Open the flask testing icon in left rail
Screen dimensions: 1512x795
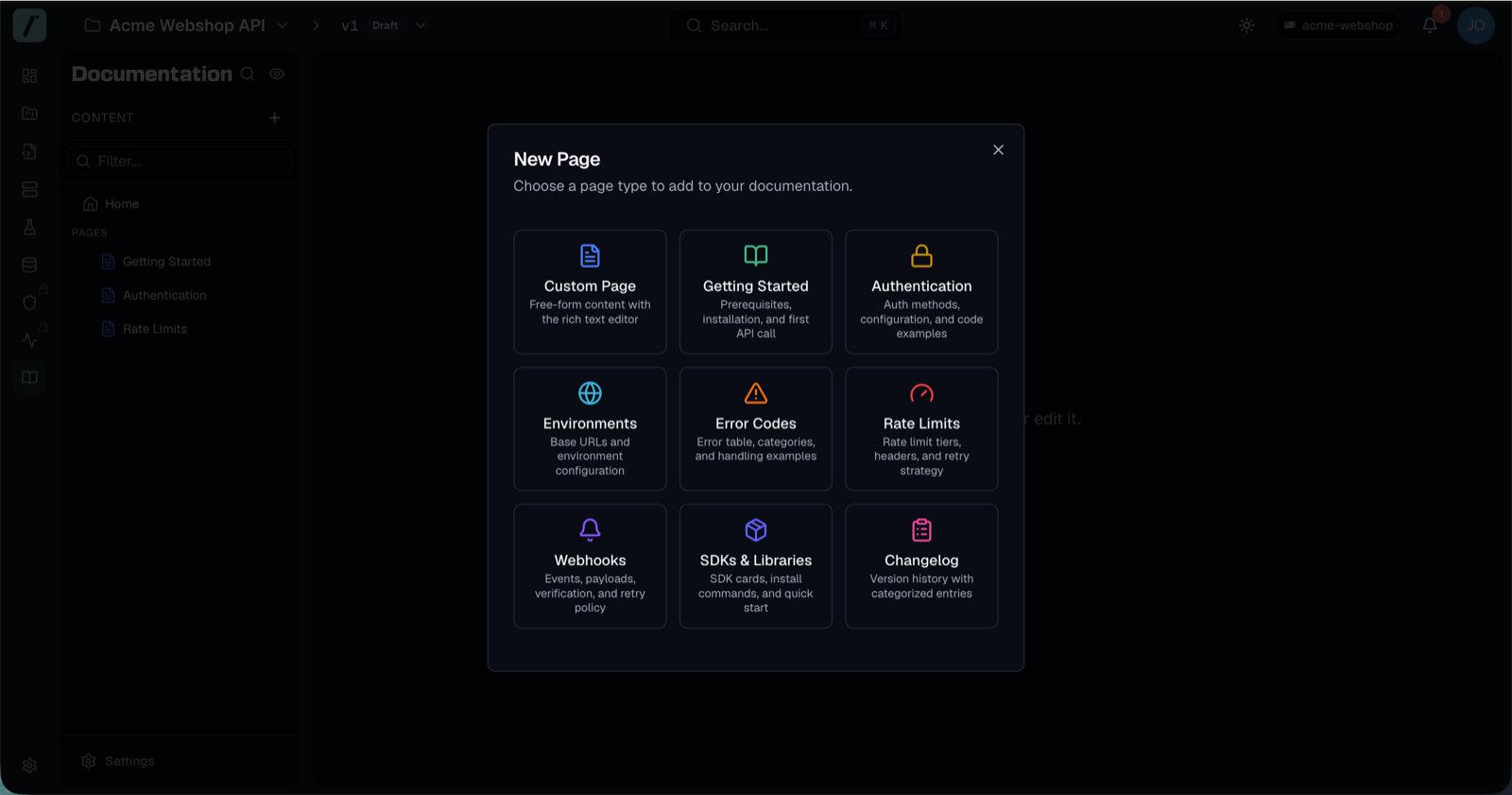point(29,227)
